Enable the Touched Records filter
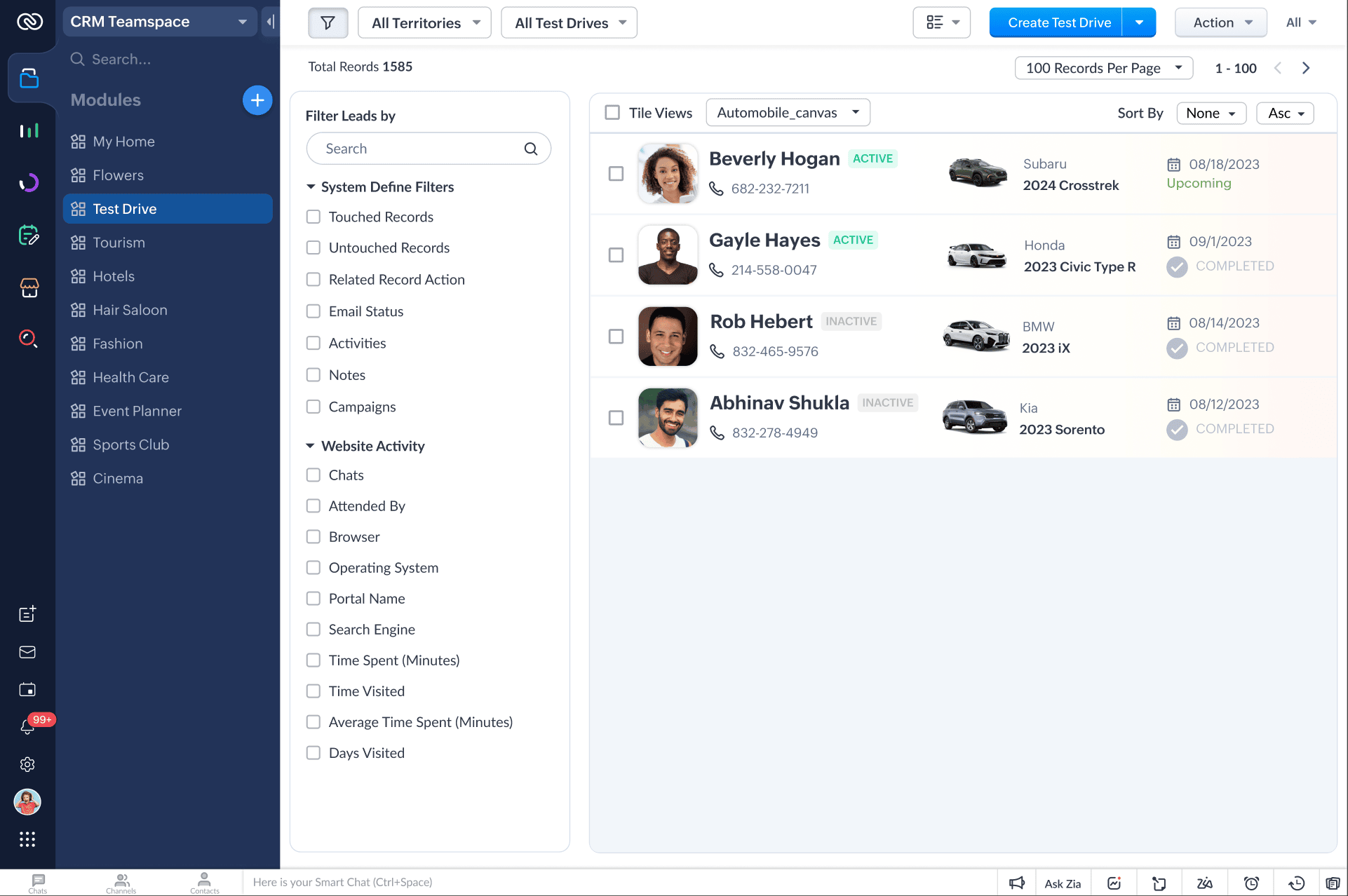This screenshot has height=896, width=1348. click(x=313, y=217)
